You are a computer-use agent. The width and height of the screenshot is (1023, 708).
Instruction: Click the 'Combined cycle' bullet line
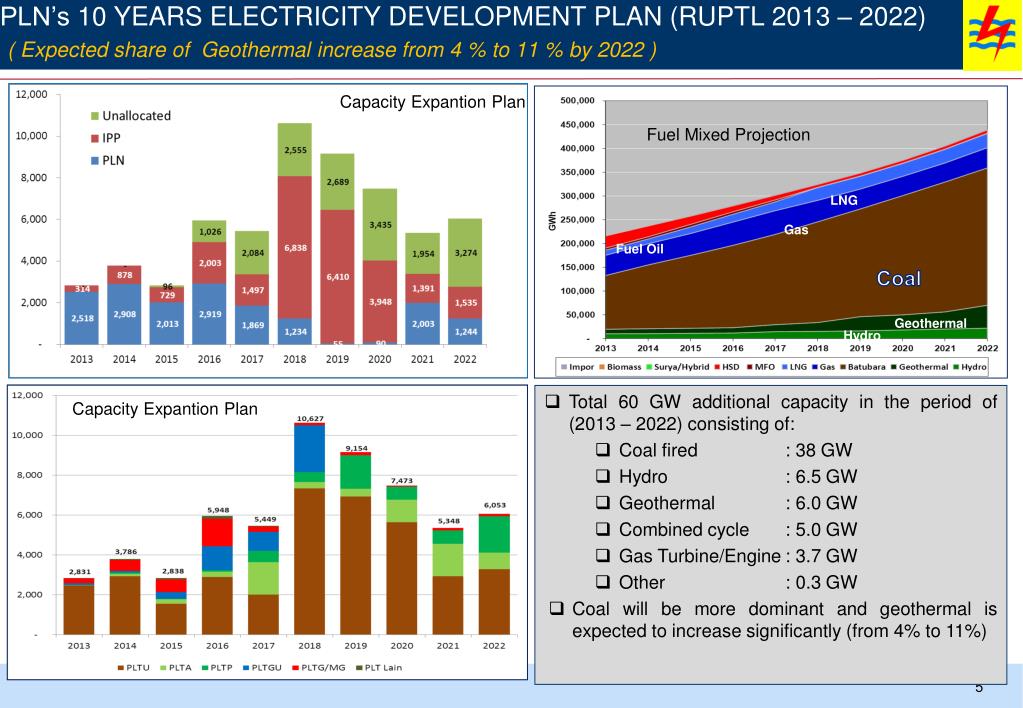[x=726, y=529]
